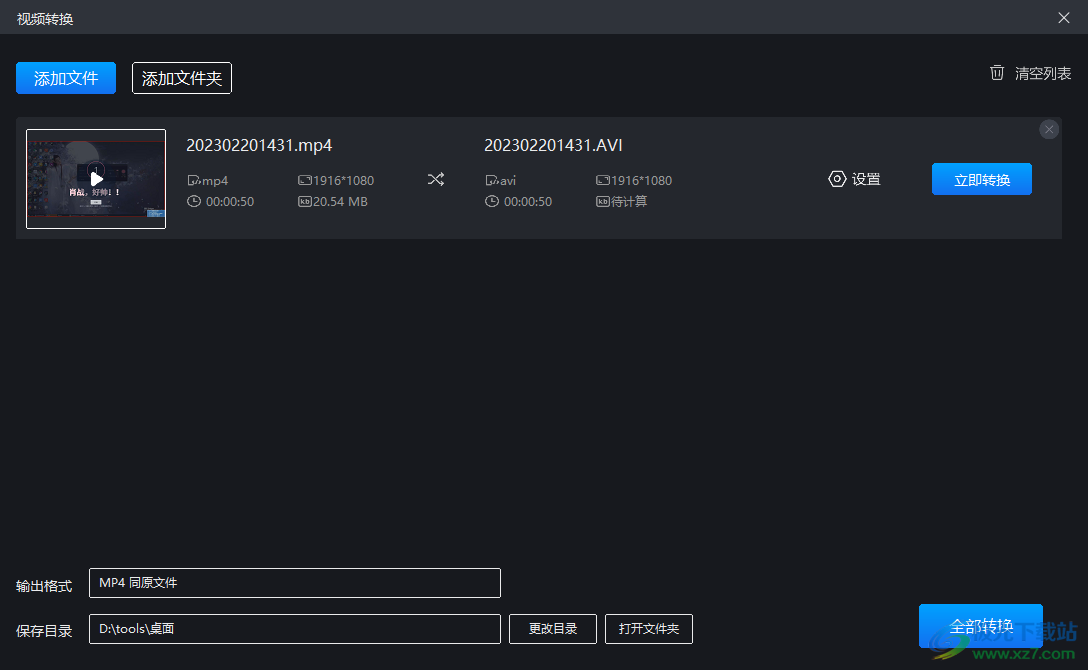This screenshot has height=670, width=1088.
Task: Click the source file size kb icon
Action: 304,202
